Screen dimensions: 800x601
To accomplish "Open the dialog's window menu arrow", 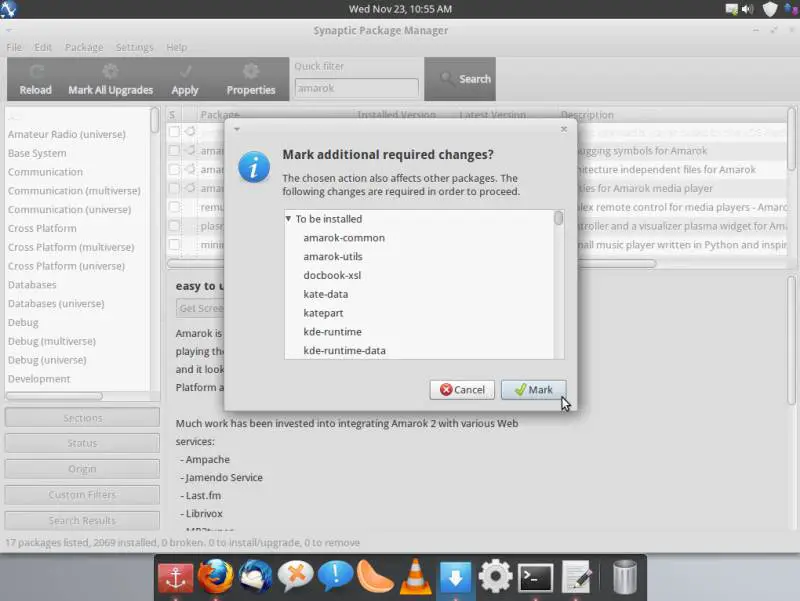I will 237,129.
